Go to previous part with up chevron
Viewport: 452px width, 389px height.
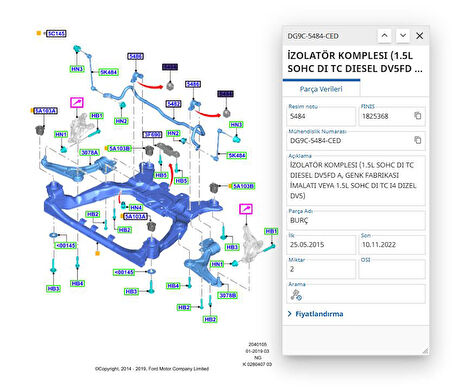coord(384,35)
